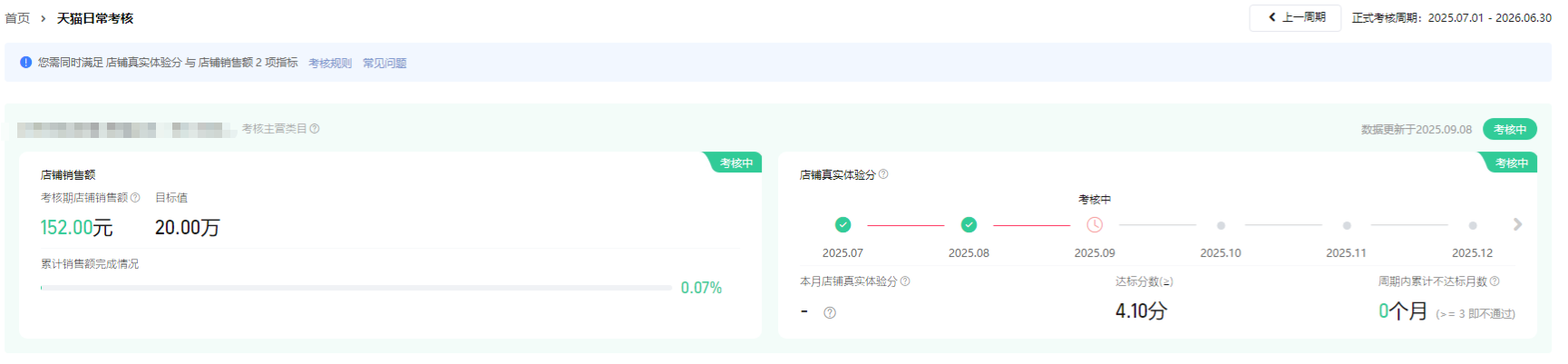Select the 2025.08 completed checkmark
Viewport: 1568px width, 364px height.
969,225
